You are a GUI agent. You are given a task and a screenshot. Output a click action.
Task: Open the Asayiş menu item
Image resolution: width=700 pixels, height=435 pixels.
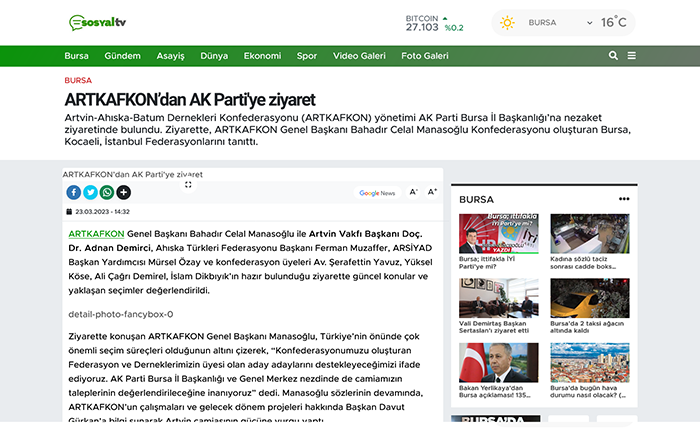pos(170,56)
